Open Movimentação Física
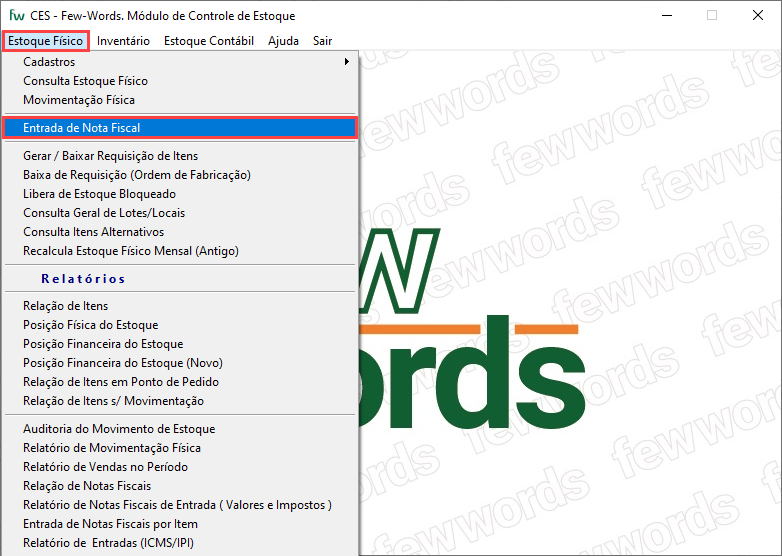 180,100
